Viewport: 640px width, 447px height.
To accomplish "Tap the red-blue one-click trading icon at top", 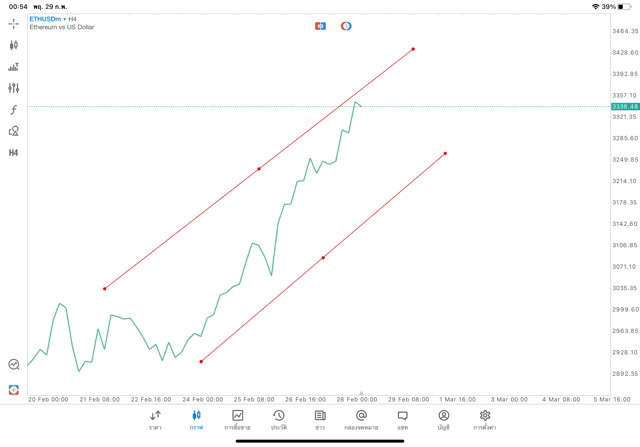I will pyautogui.click(x=321, y=26).
